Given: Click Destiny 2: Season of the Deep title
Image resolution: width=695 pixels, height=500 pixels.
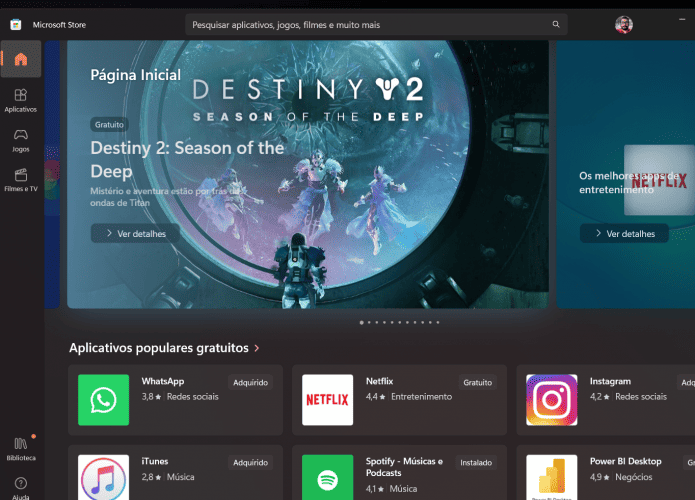Looking at the screenshot, I should point(187,160).
